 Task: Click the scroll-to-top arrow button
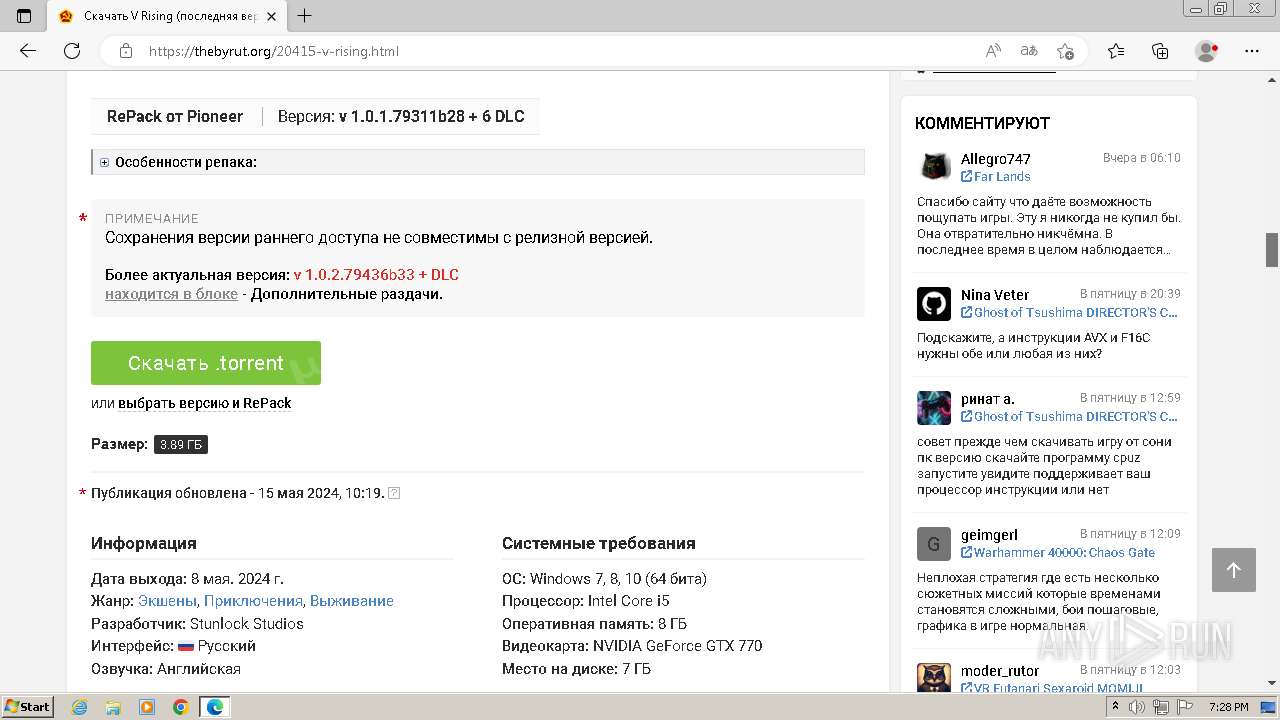(1233, 570)
